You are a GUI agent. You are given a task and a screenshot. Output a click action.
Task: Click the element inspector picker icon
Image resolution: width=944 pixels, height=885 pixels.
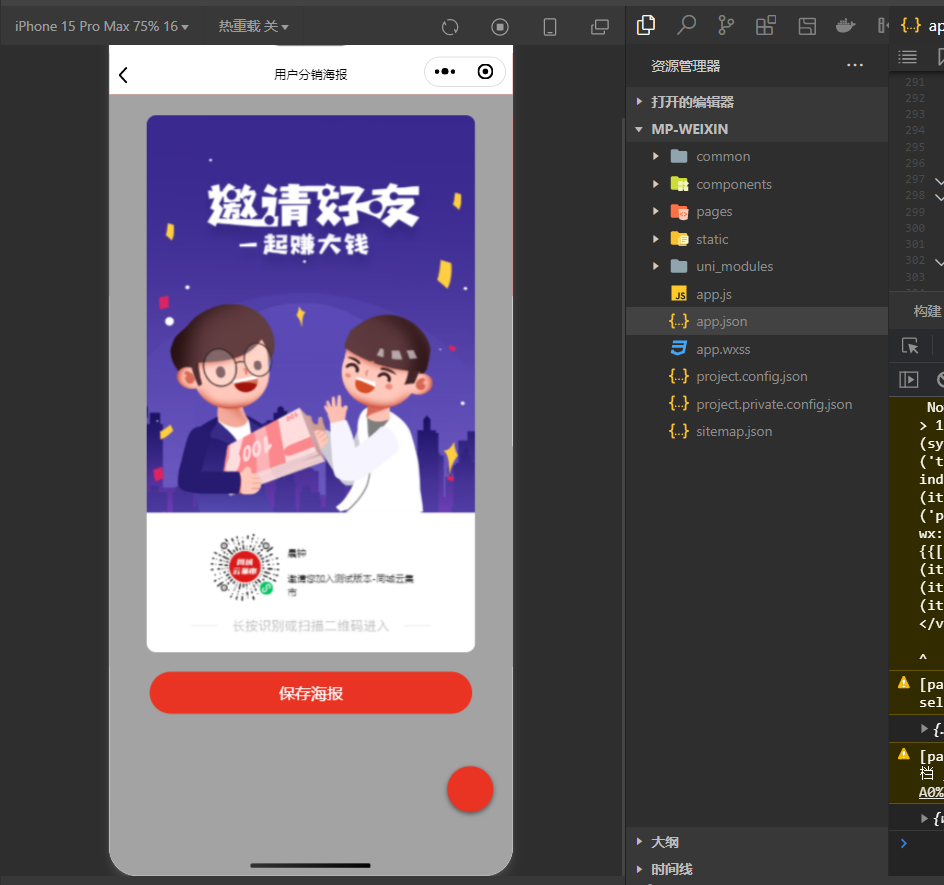pyautogui.click(x=910, y=346)
